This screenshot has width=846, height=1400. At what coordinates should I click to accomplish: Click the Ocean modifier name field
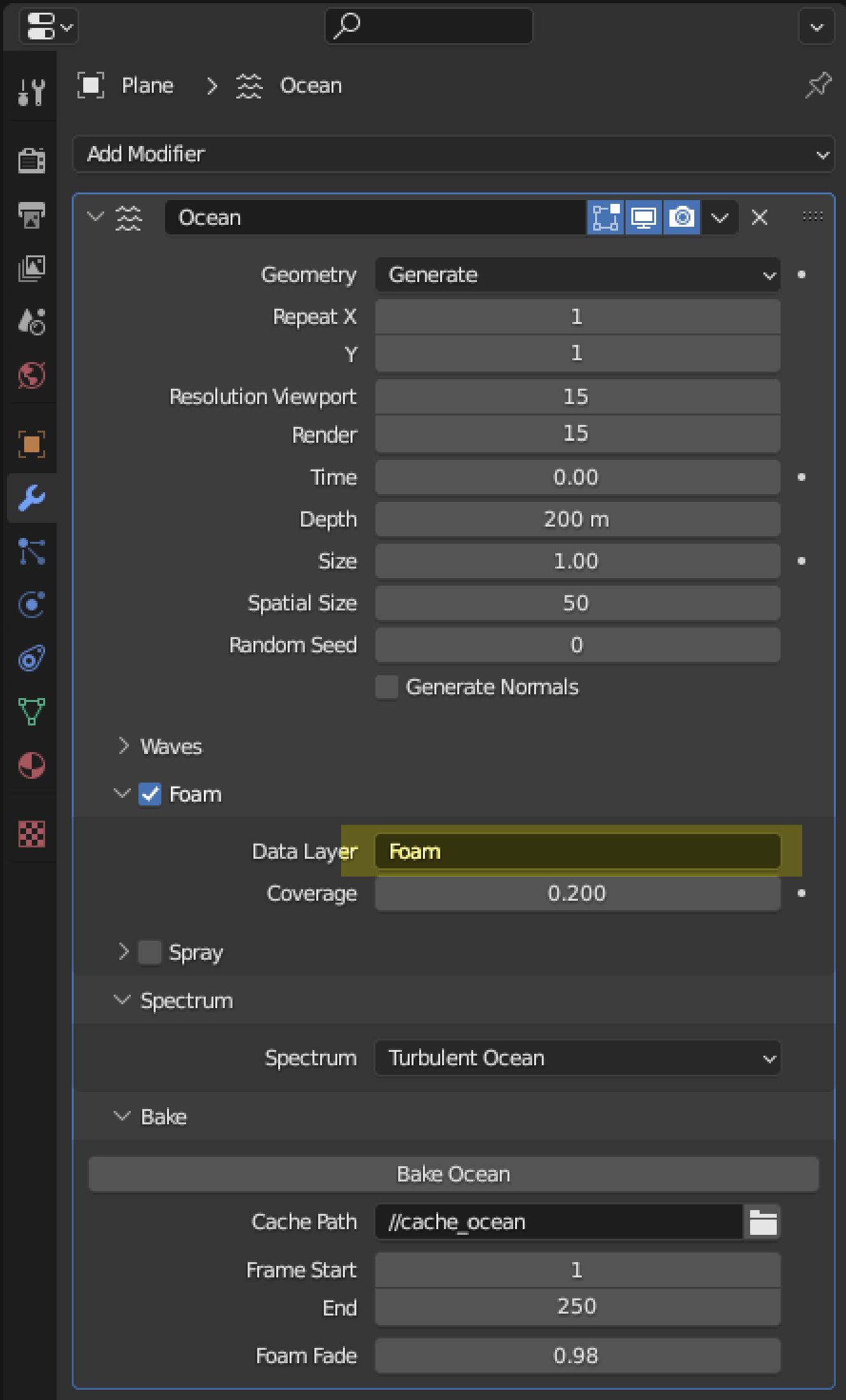[375, 217]
